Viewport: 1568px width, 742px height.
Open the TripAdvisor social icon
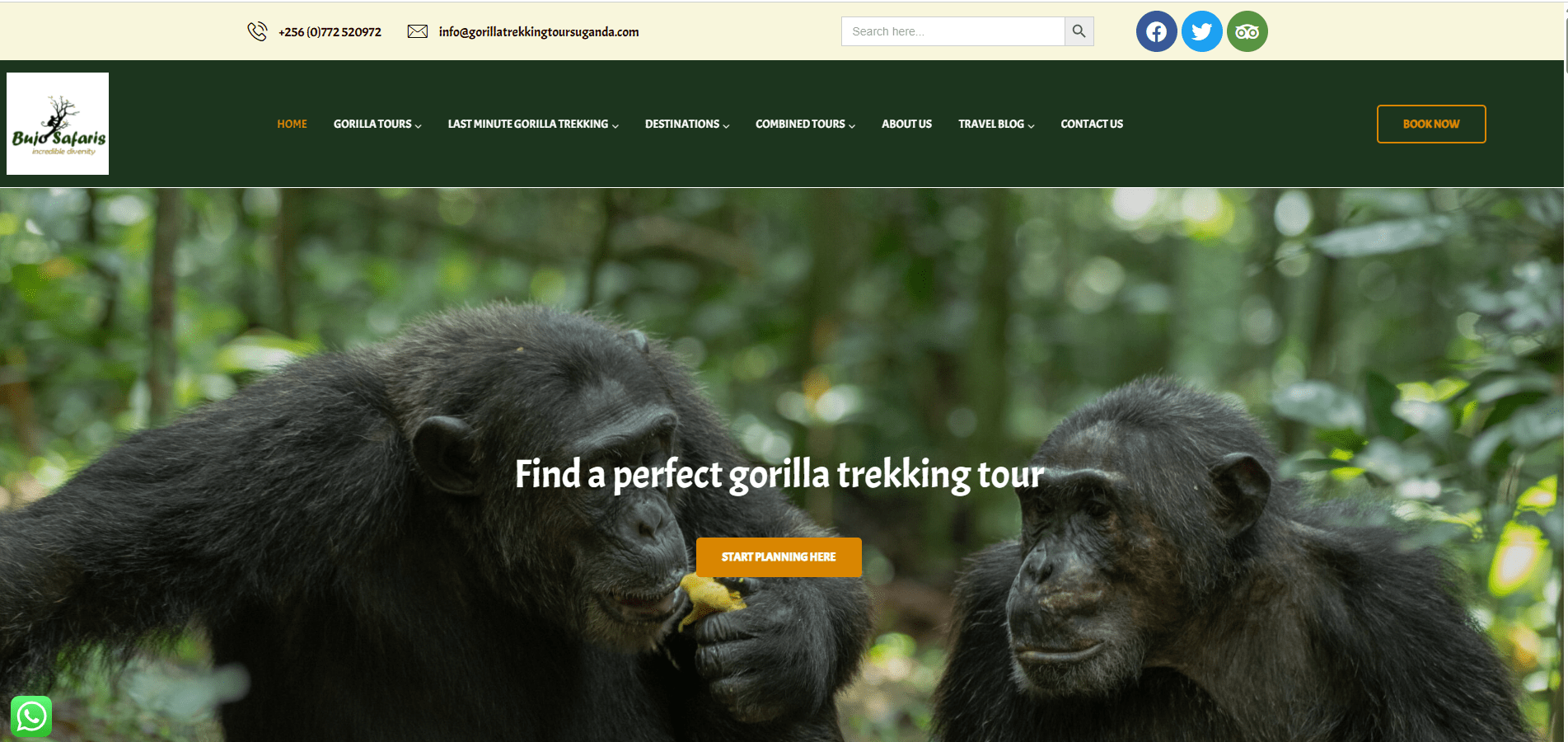(1247, 31)
